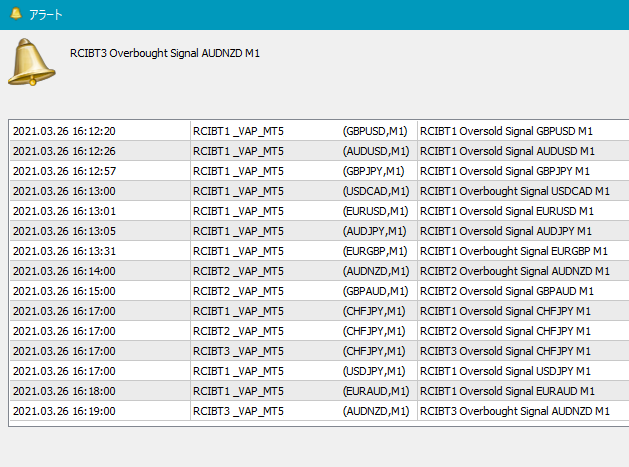This screenshot has height=467, width=629.
Task: Select the row timestamped 2021.03.26 16:12:20
Action: [319, 131]
